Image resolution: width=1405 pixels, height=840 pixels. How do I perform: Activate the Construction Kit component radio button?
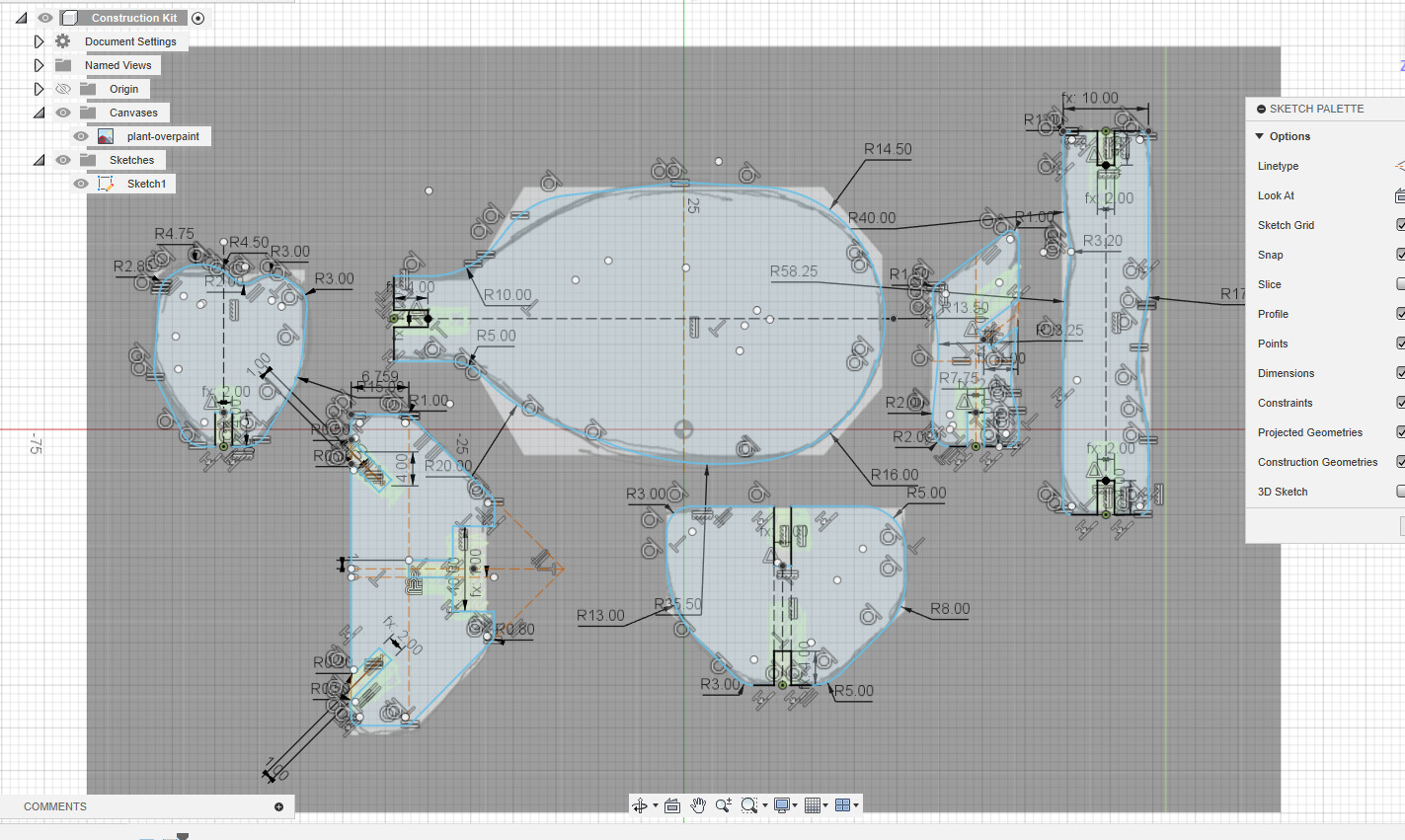click(198, 18)
